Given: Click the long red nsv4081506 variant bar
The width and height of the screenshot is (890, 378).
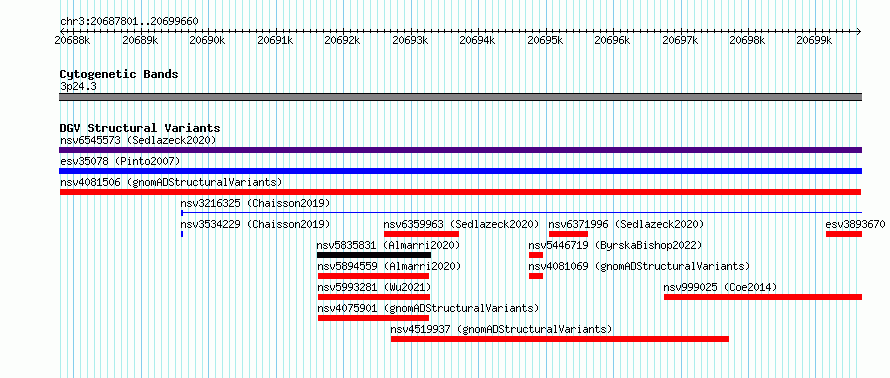Looking at the screenshot, I should pyautogui.click(x=460, y=192).
